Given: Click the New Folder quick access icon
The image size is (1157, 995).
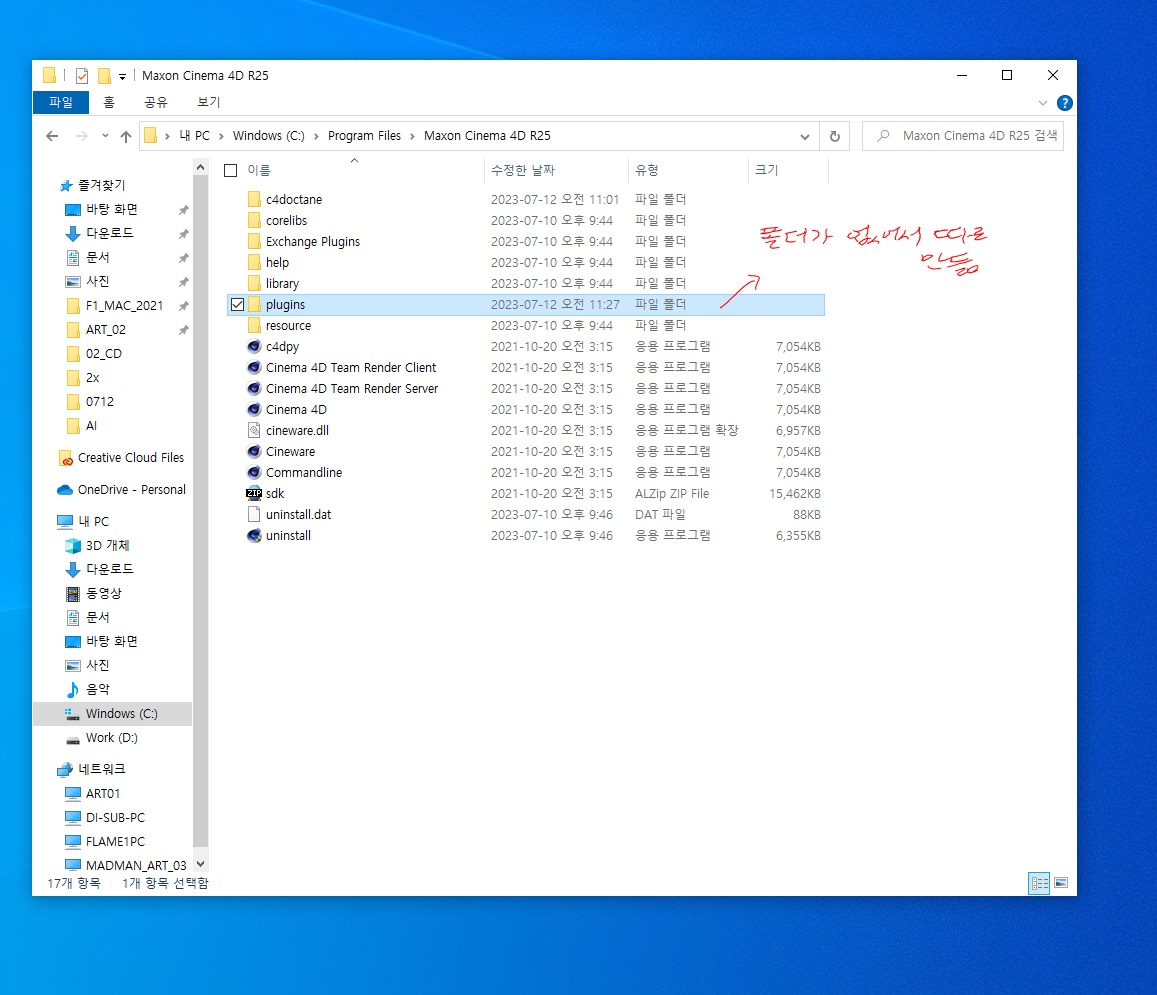Looking at the screenshot, I should pos(104,75).
